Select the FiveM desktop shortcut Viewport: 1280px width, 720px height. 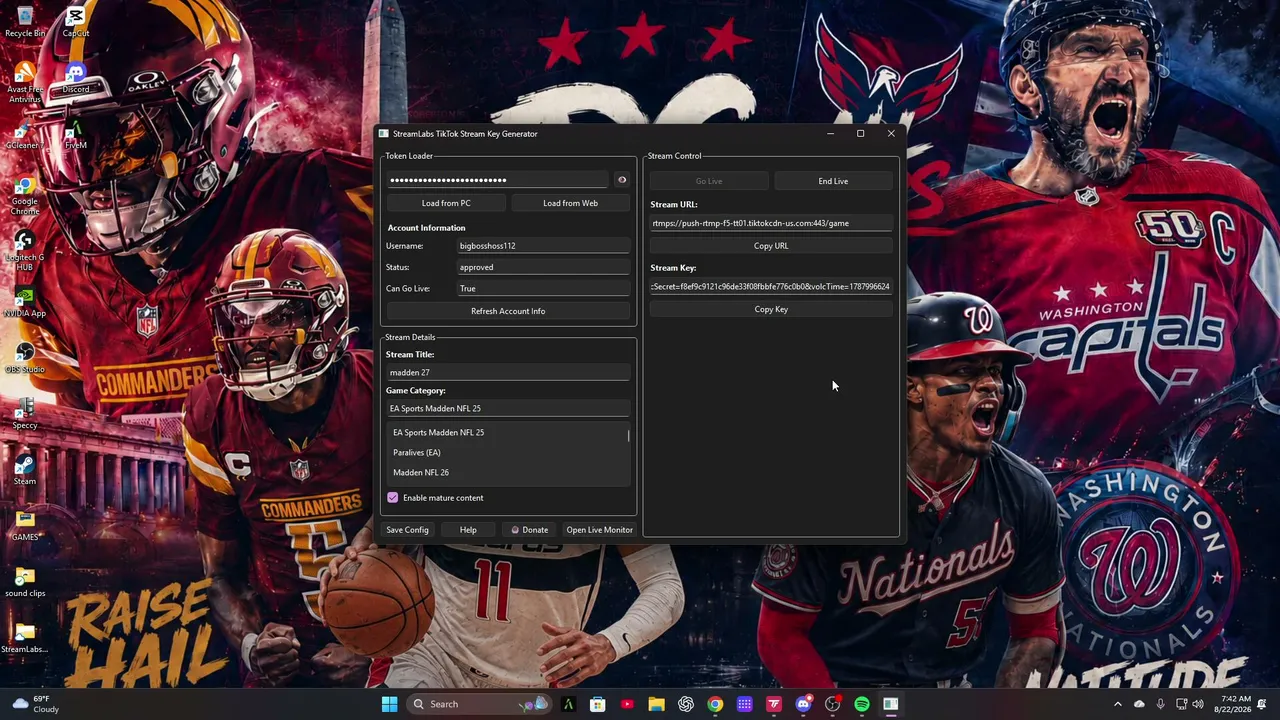[76, 135]
